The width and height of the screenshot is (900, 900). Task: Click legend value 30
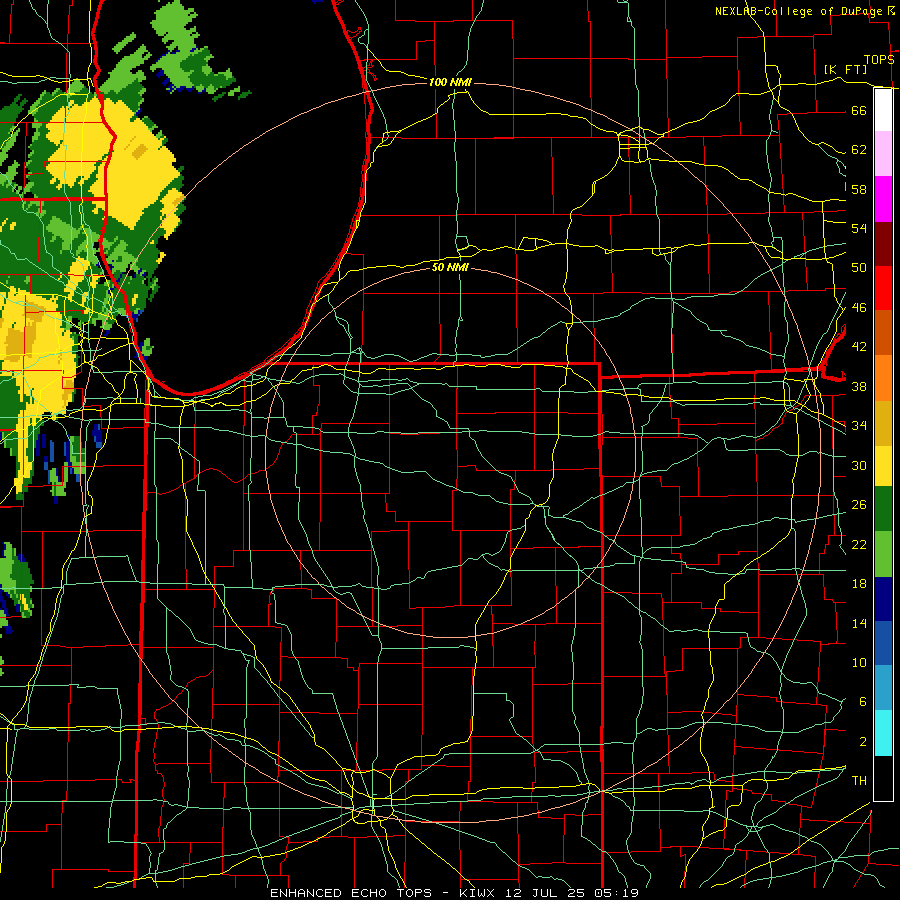(859, 465)
